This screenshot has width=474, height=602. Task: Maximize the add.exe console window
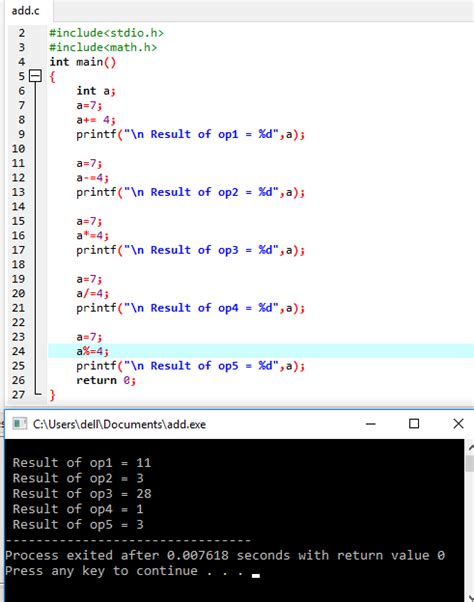[414, 424]
